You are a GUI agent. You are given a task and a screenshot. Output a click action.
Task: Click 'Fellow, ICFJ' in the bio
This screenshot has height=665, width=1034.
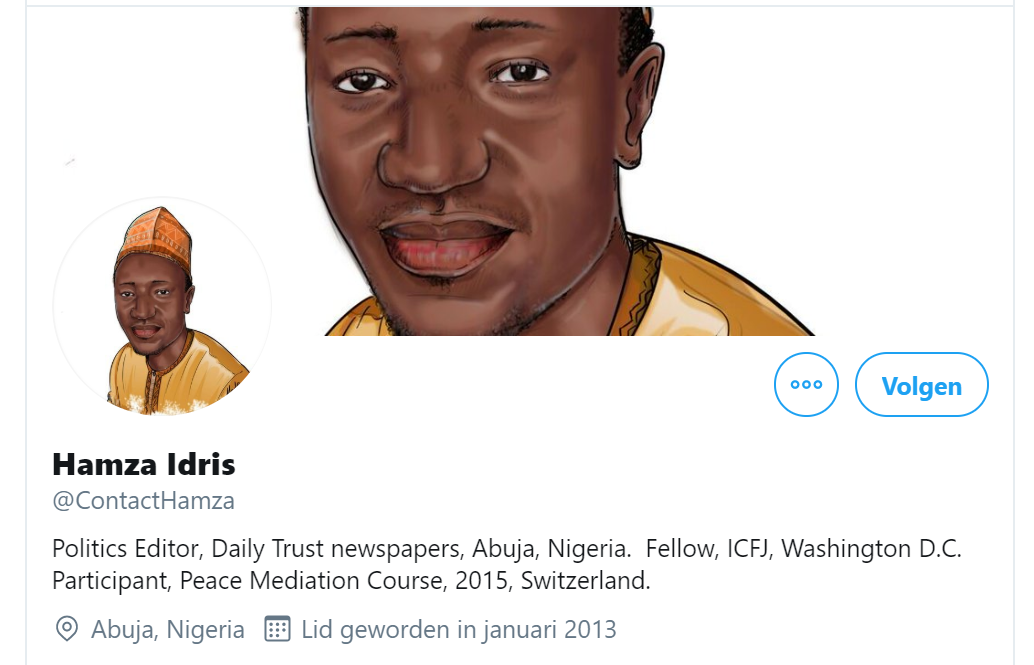click(708, 549)
